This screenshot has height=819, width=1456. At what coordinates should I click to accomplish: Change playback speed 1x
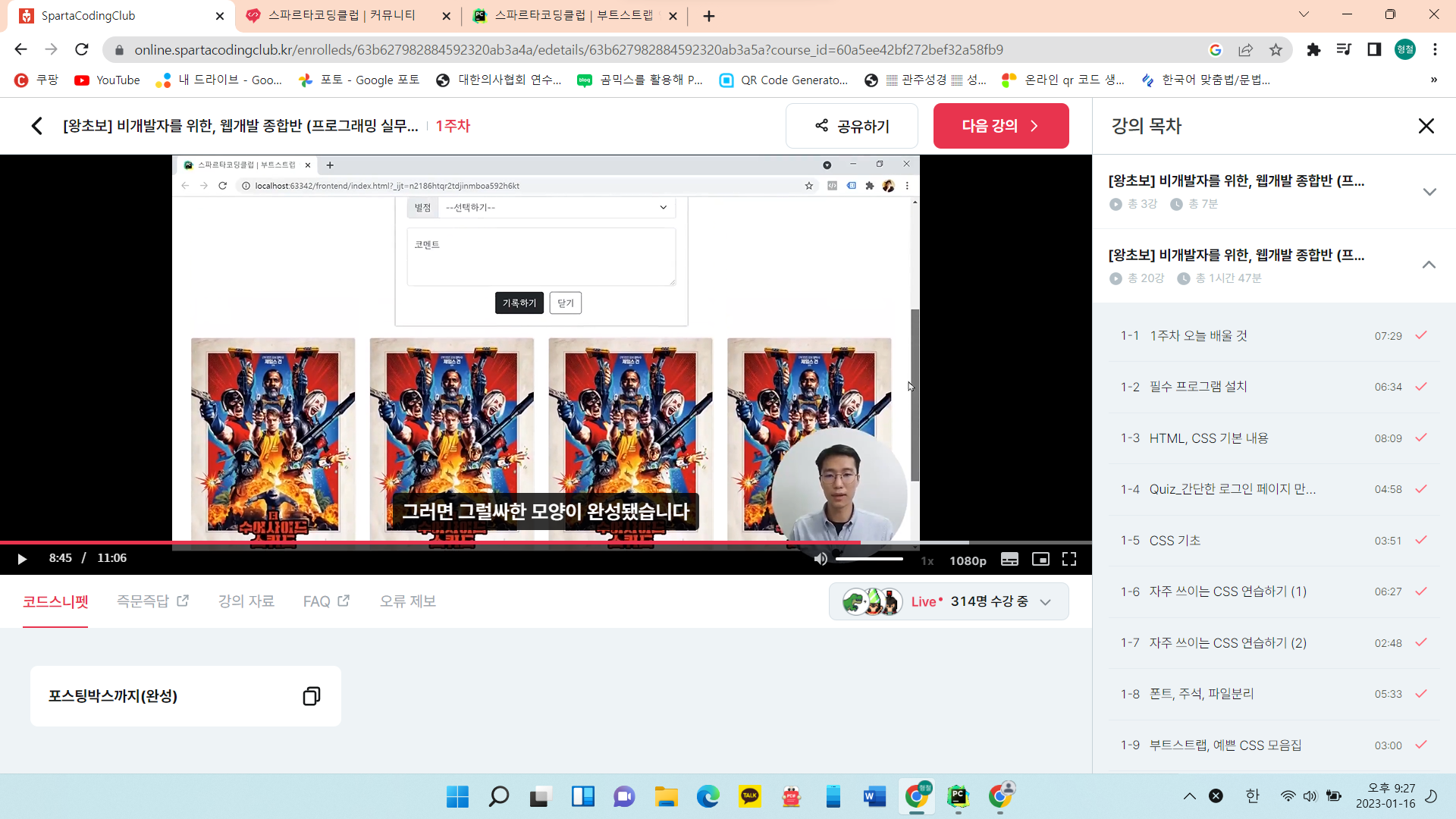pyautogui.click(x=927, y=560)
